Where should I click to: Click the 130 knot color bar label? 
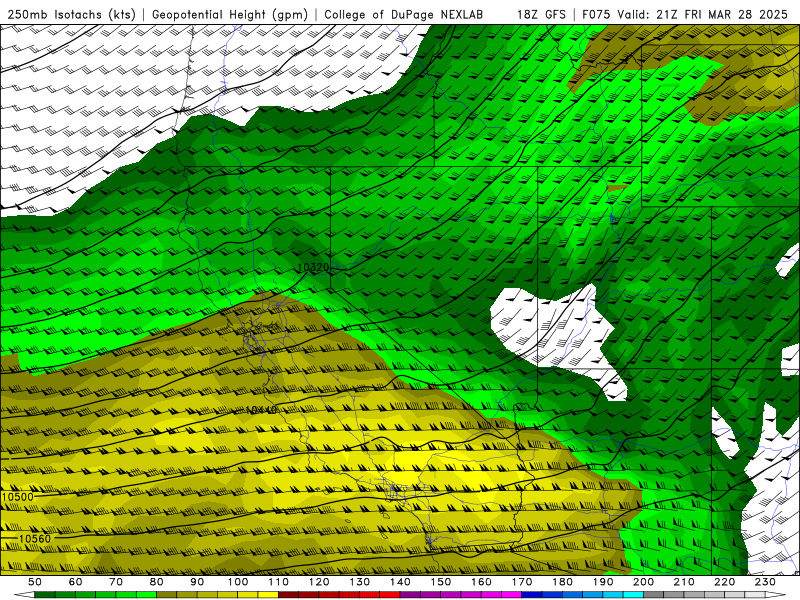[x=360, y=582]
